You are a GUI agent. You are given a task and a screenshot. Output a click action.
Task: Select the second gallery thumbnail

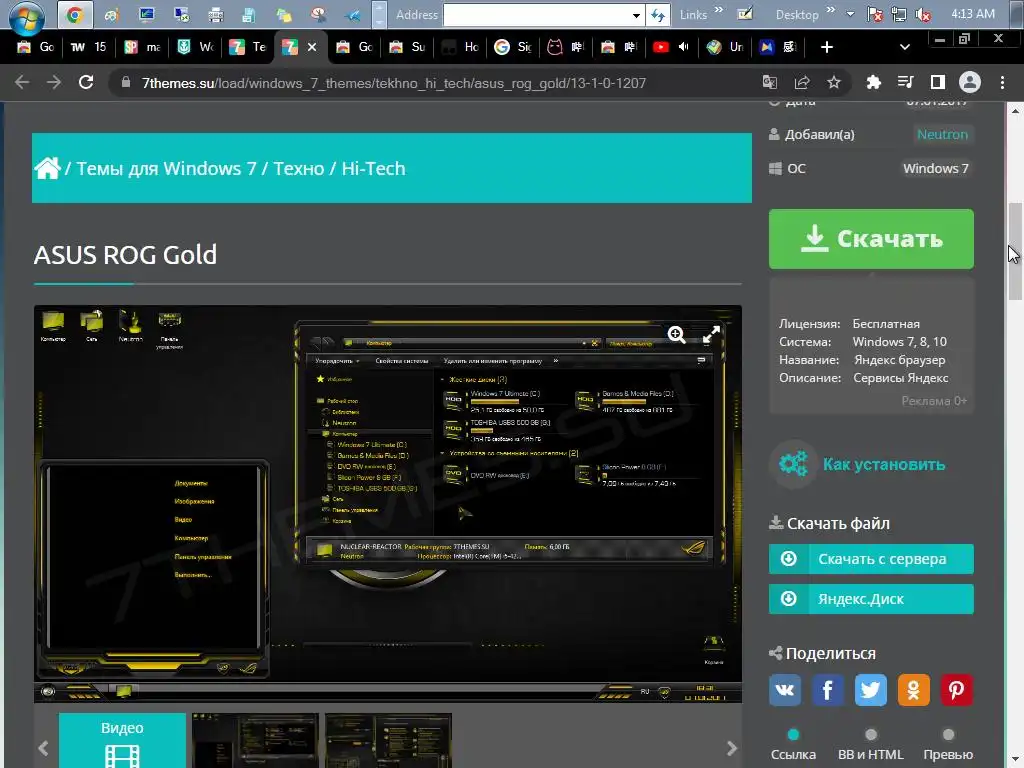[255, 741]
